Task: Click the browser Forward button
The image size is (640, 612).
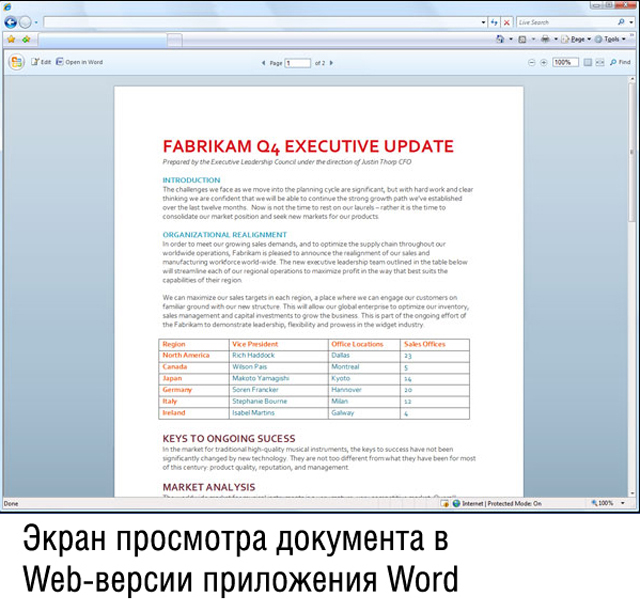Action: (x=25, y=22)
